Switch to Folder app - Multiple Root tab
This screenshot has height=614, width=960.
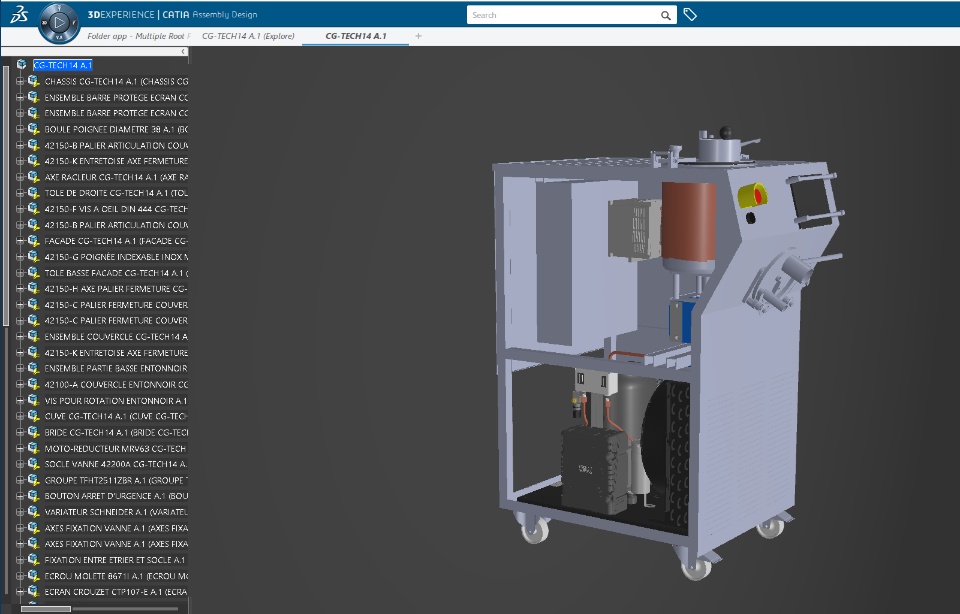(138, 36)
